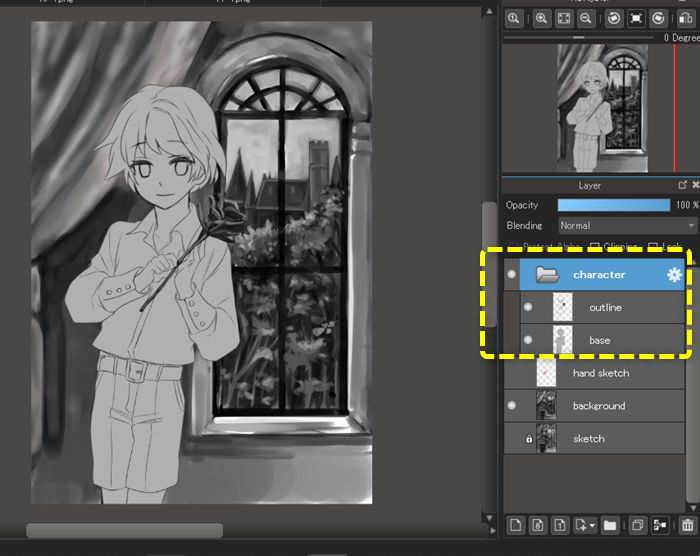The width and height of the screenshot is (700, 556).
Task: Add a new 1-bit layer
Action: 560,525
